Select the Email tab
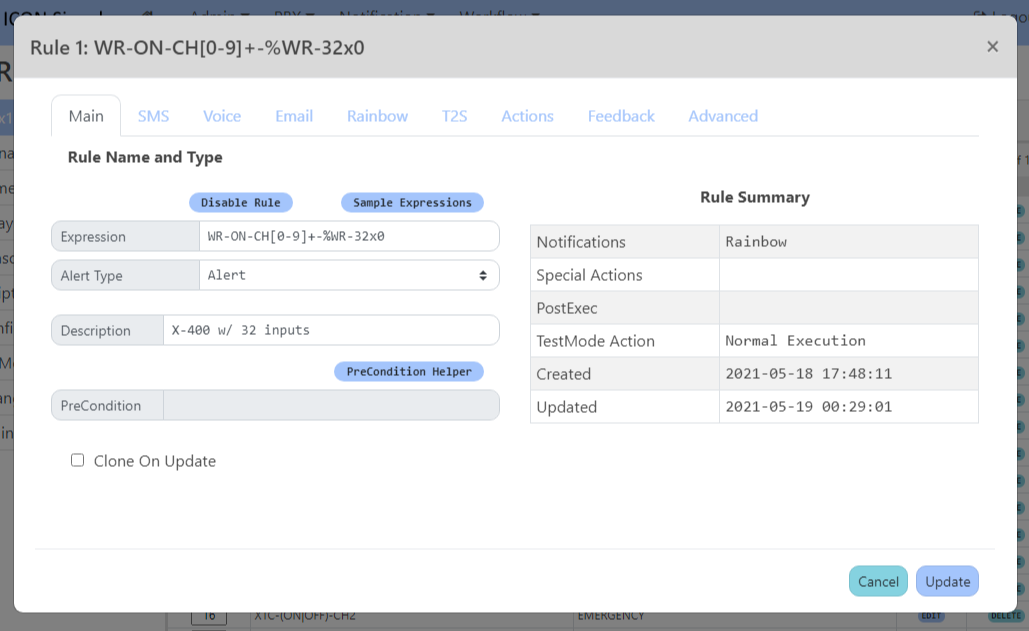This screenshot has width=1029, height=631. point(294,116)
